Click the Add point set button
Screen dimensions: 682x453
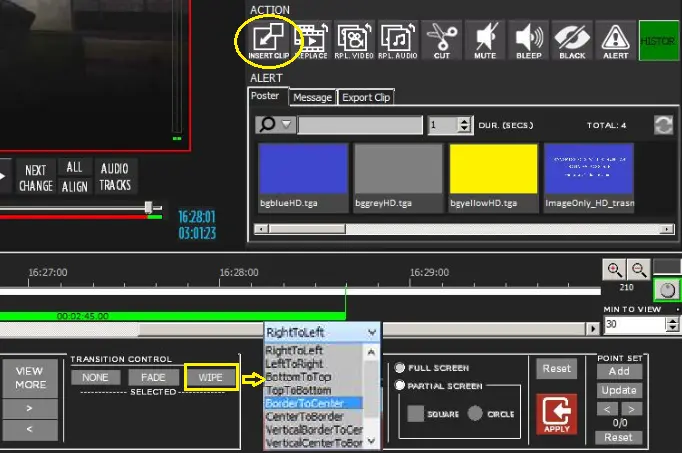pyautogui.click(x=619, y=372)
